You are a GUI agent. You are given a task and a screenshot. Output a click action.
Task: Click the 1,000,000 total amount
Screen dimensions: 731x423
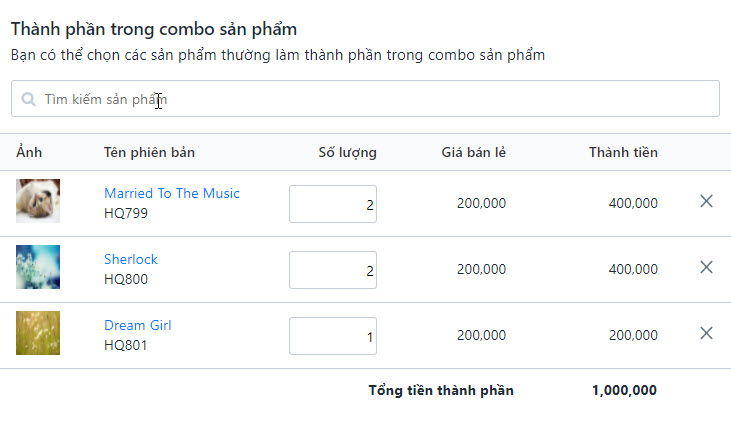coord(624,390)
